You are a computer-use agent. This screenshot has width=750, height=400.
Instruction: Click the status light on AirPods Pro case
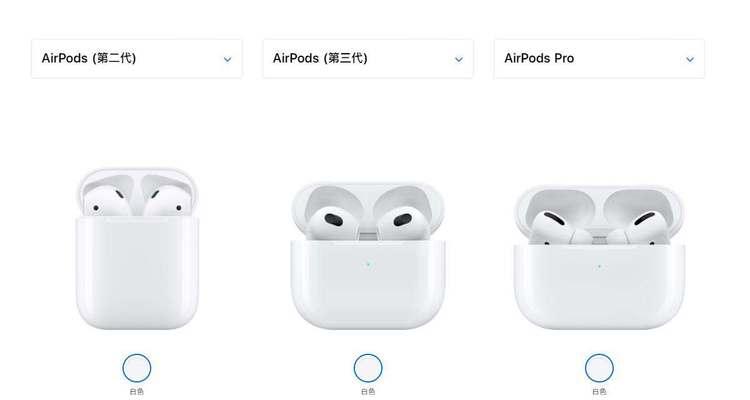tap(599, 267)
